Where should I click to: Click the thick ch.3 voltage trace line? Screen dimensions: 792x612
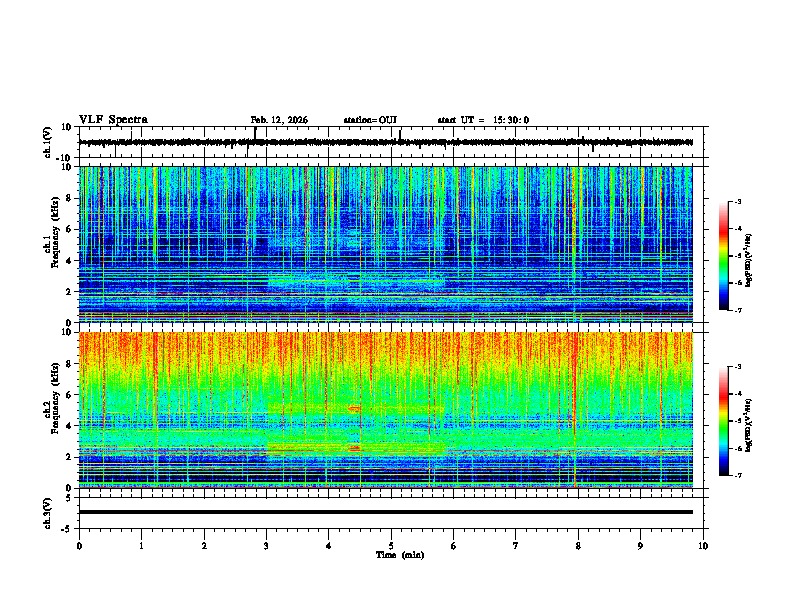[x=385, y=512]
